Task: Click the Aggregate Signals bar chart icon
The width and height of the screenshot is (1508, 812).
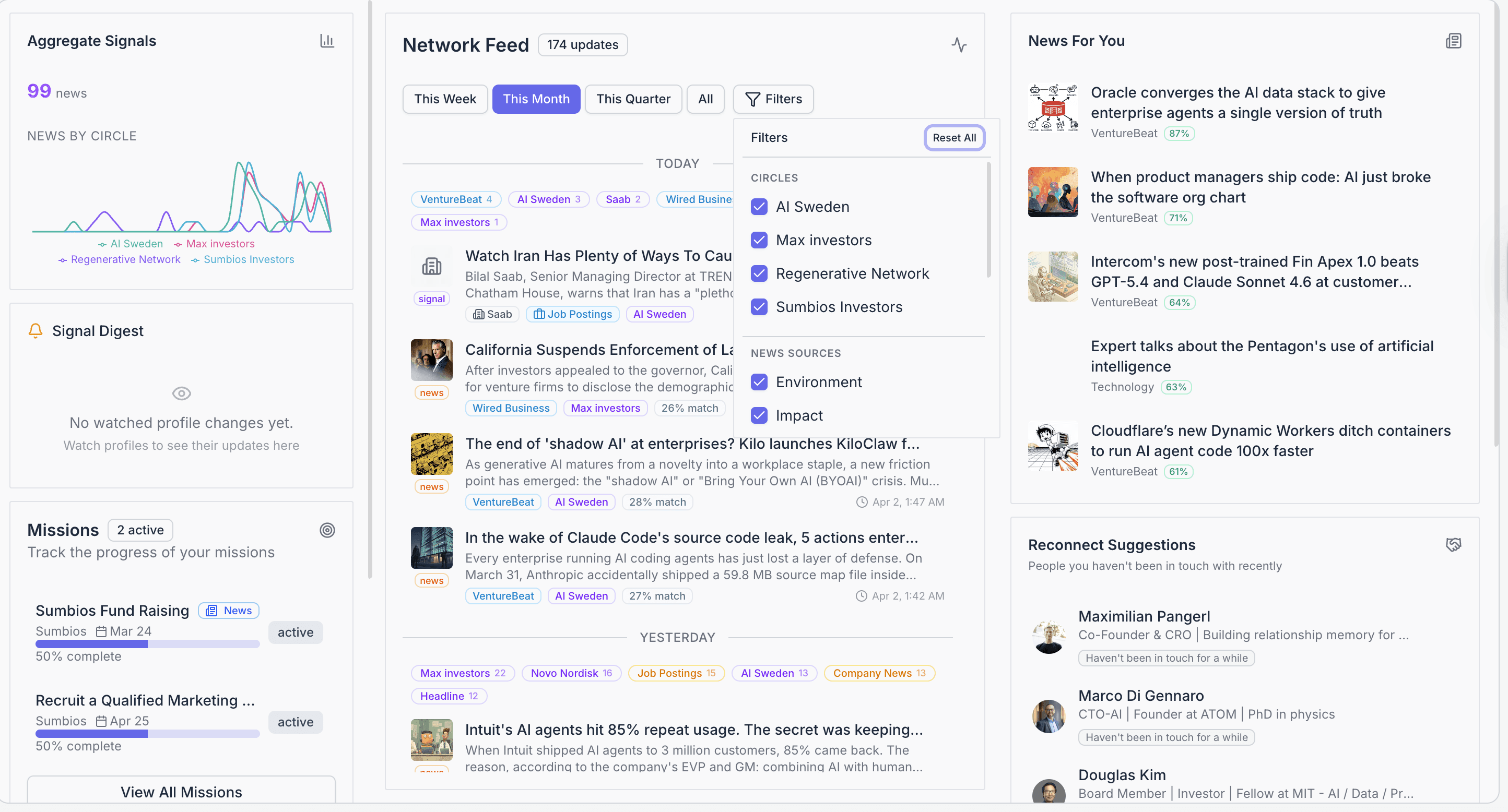Action: point(327,41)
